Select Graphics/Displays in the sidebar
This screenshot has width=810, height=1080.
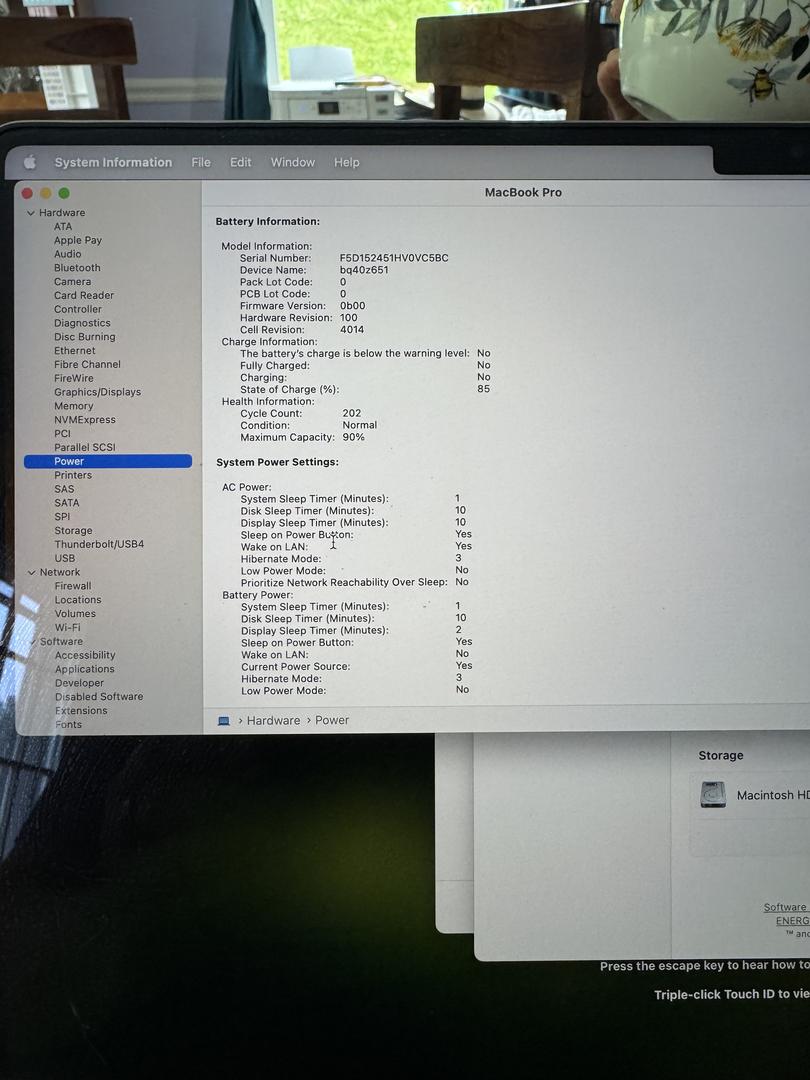pyautogui.click(x=98, y=392)
